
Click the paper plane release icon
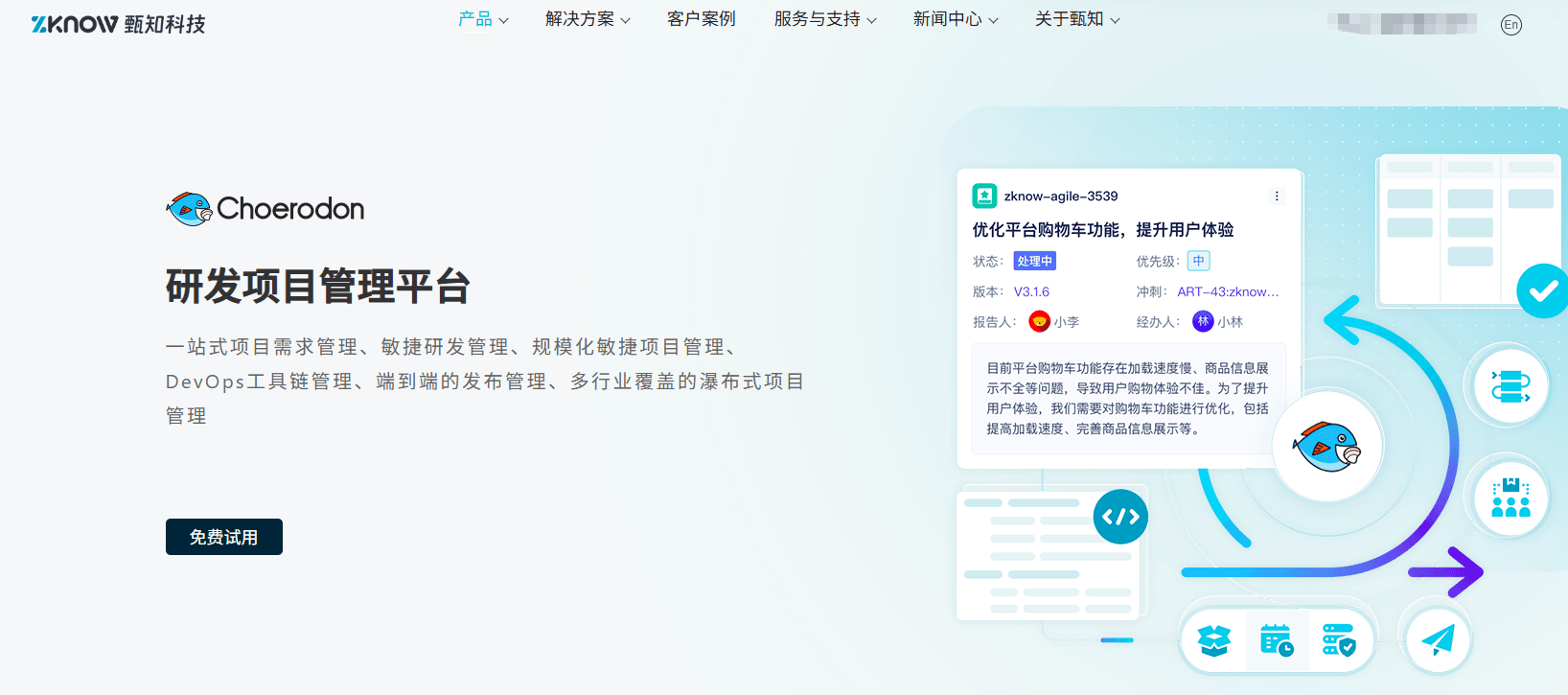[x=1438, y=639]
